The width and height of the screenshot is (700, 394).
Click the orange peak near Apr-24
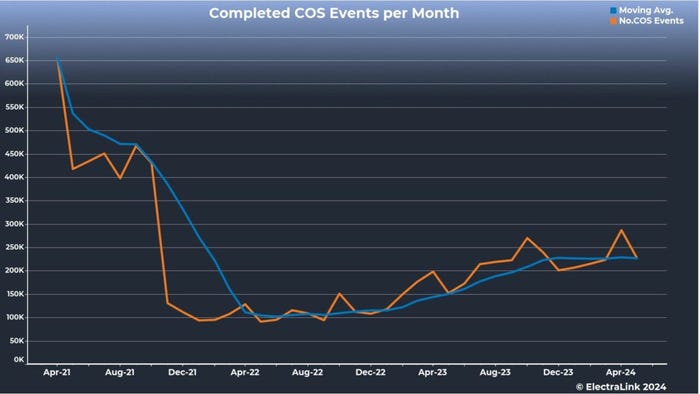[621, 230]
